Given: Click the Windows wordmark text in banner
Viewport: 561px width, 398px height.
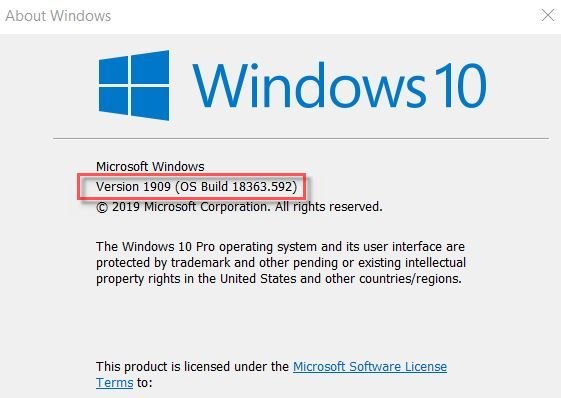Looking at the screenshot, I should [x=310, y=85].
